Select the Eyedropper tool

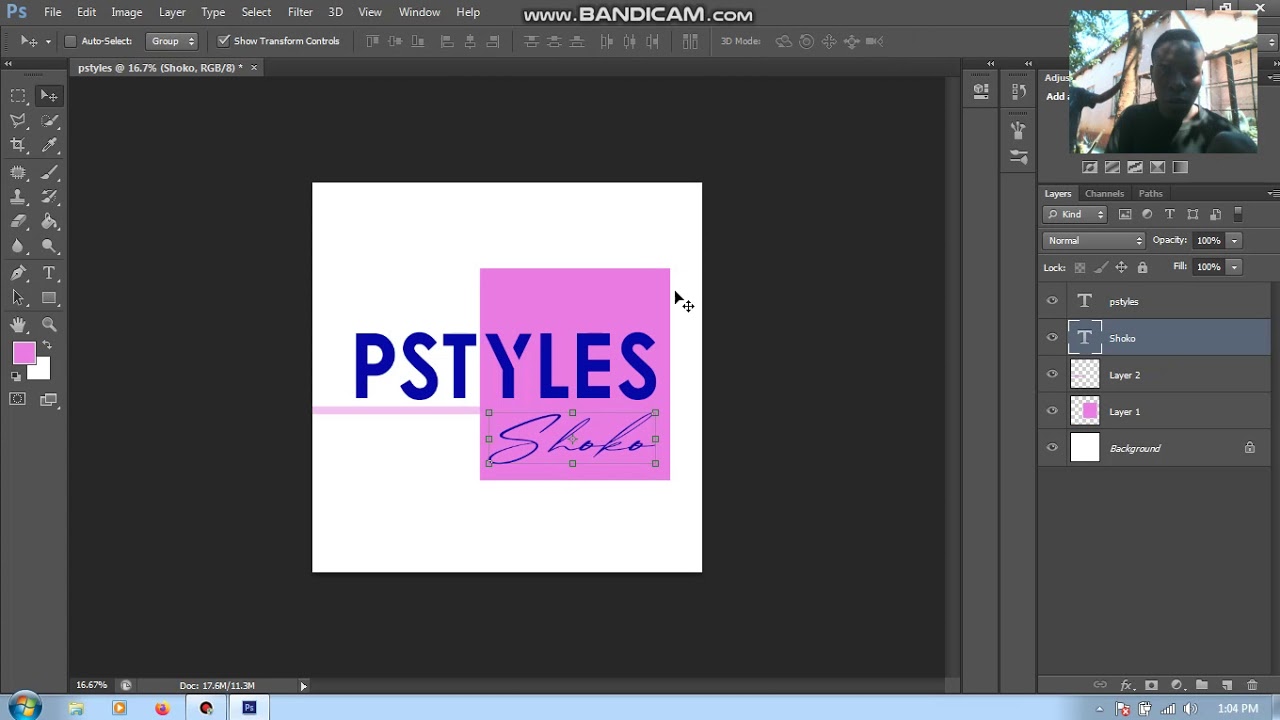49,146
